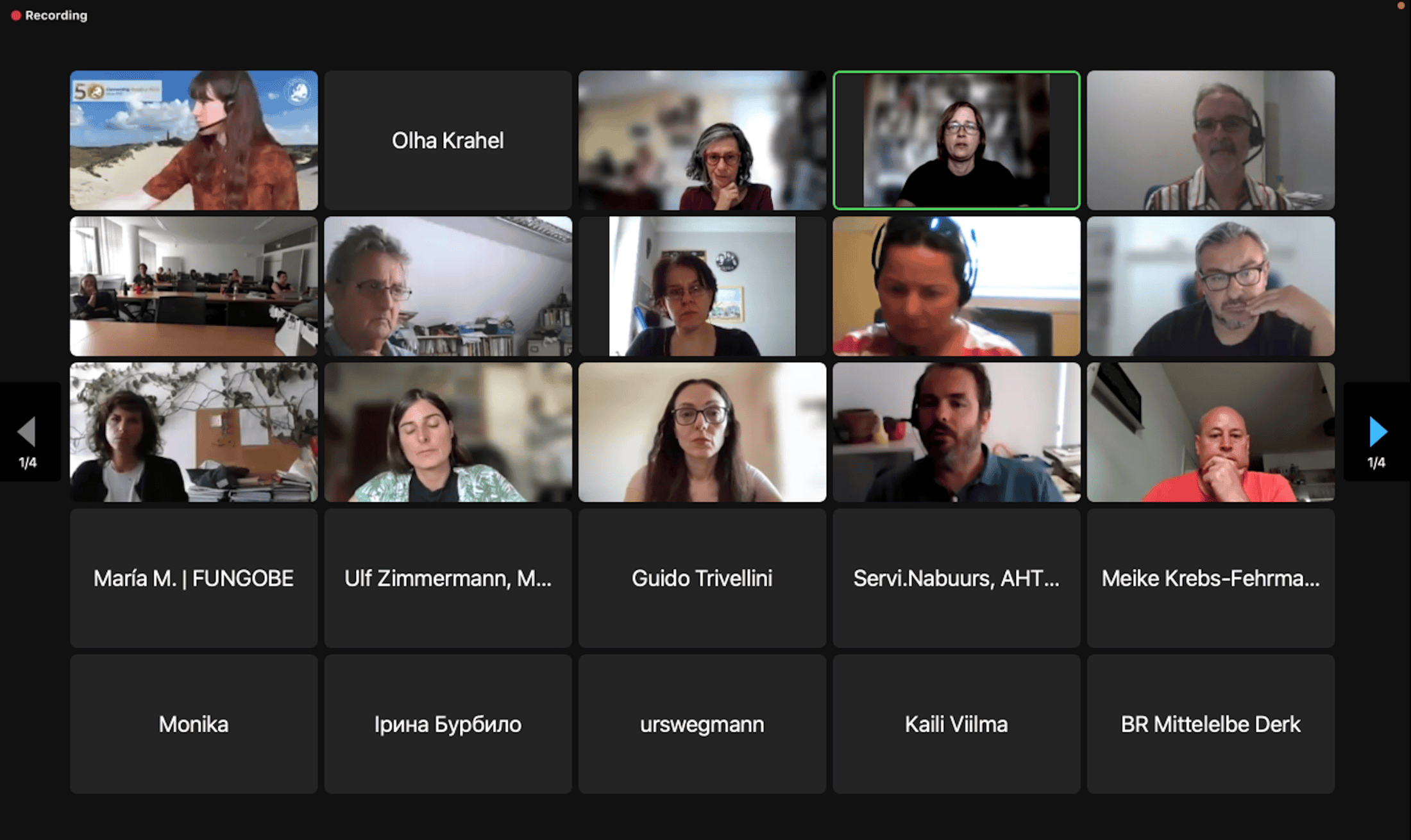This screenshot has width=1411, height=840.
Task: Go to previous gallery page arrow
Action: [27, 432]
